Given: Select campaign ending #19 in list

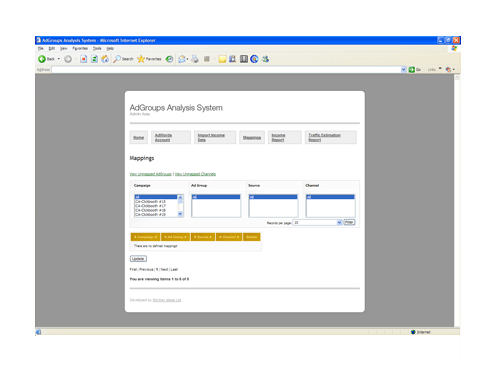Looking at the screenshot, I should coord(156,215).
